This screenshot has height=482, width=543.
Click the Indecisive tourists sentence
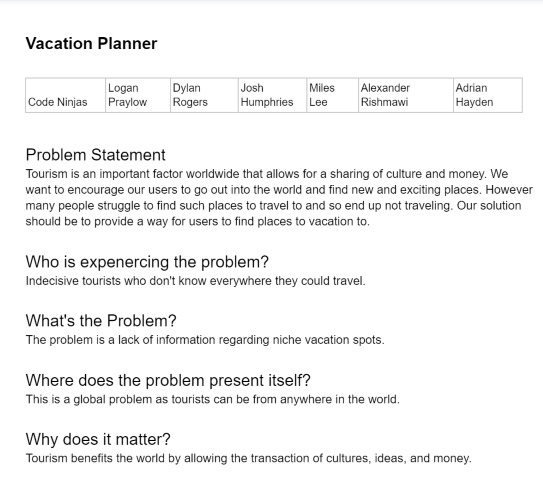click(x=196, y=281)
